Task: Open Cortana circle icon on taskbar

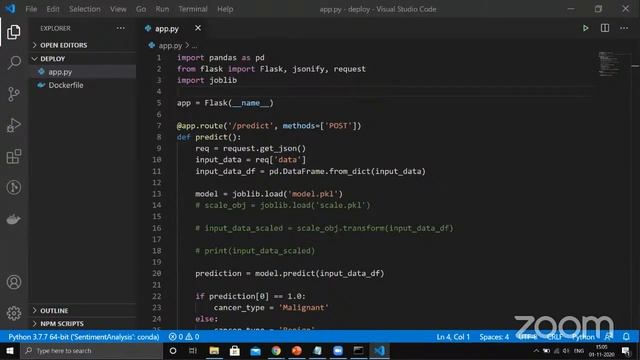Action: point(173,351)
